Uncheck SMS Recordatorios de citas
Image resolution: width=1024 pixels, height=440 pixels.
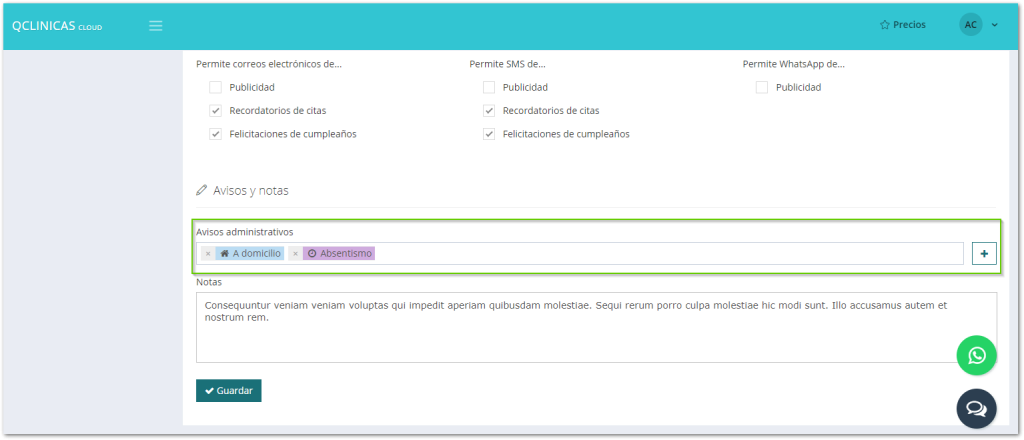click(x=489, y=111)
